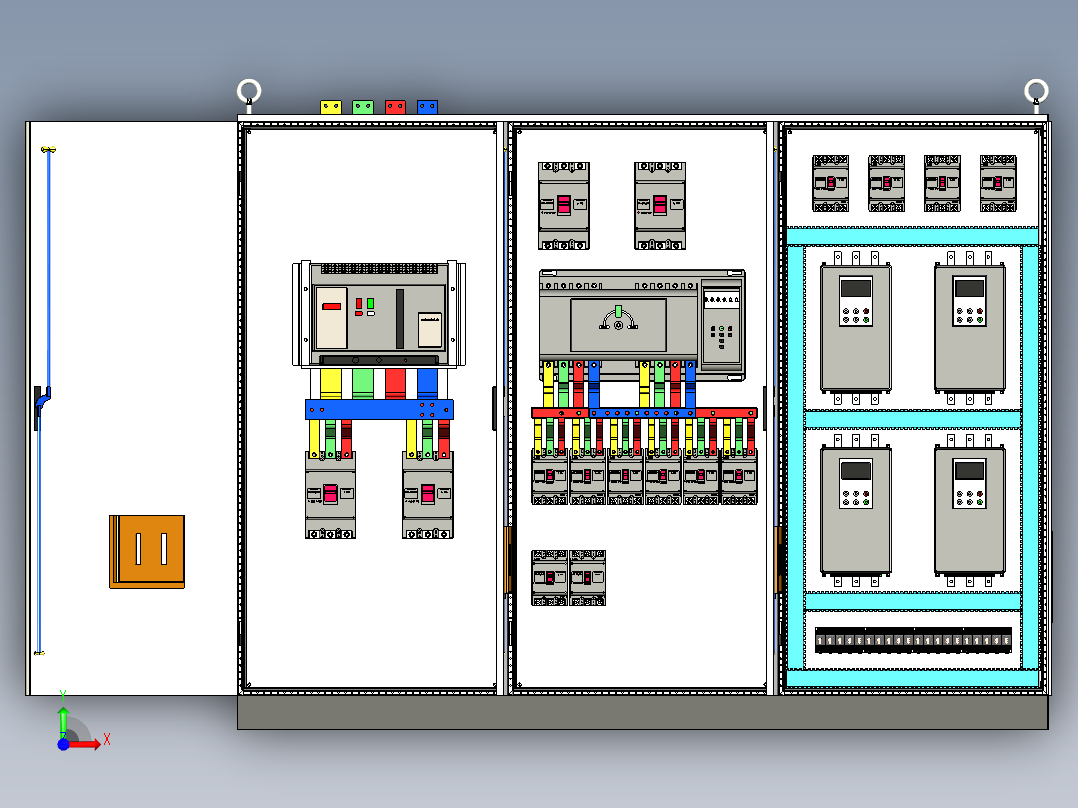Select the left breaker of the lower pair in middle compartment
The width and height of the screenshot is (1078, 808).
click(550, 578)
